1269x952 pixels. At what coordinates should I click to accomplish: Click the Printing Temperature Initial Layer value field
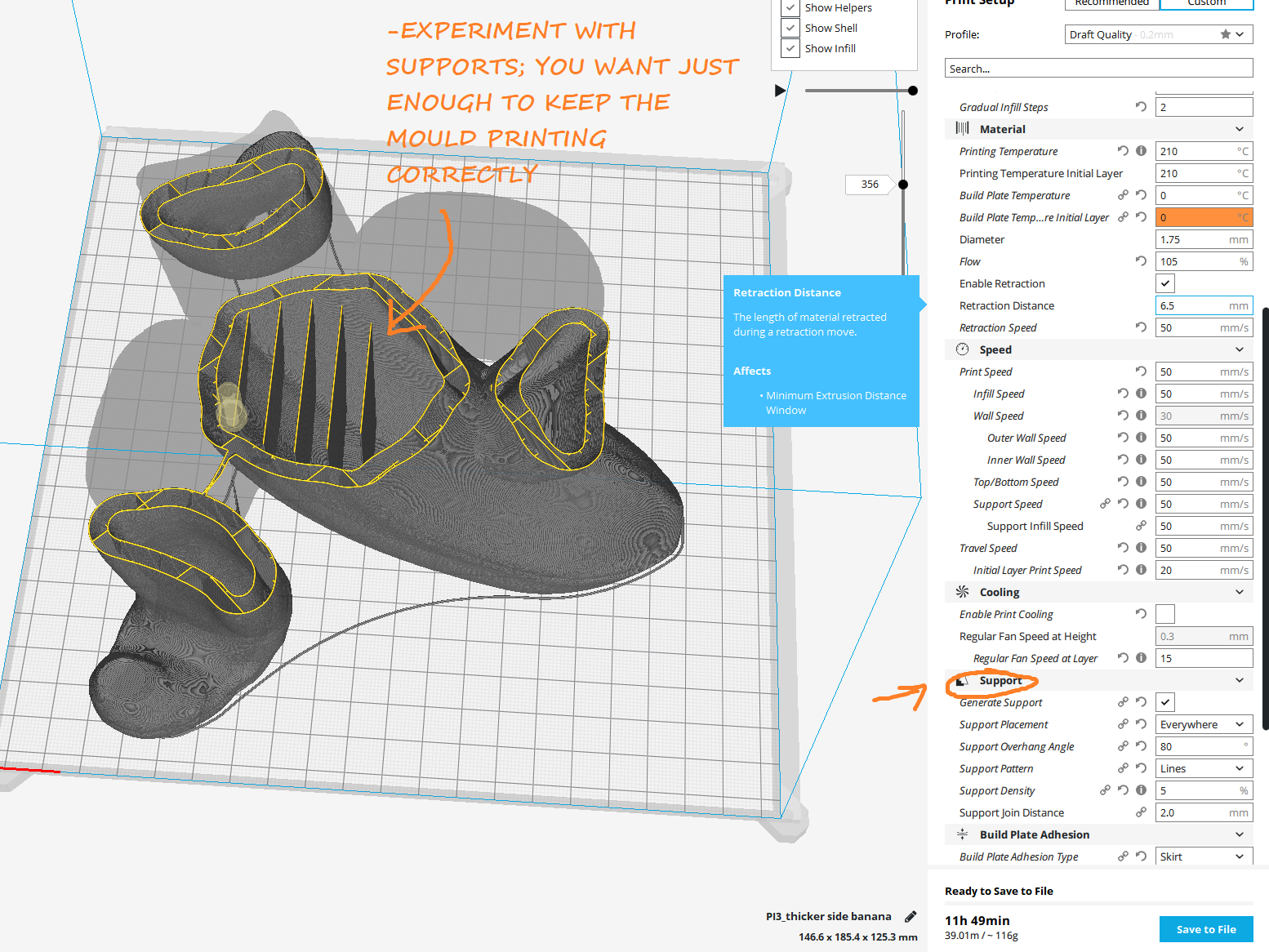tap(1204, 173)
